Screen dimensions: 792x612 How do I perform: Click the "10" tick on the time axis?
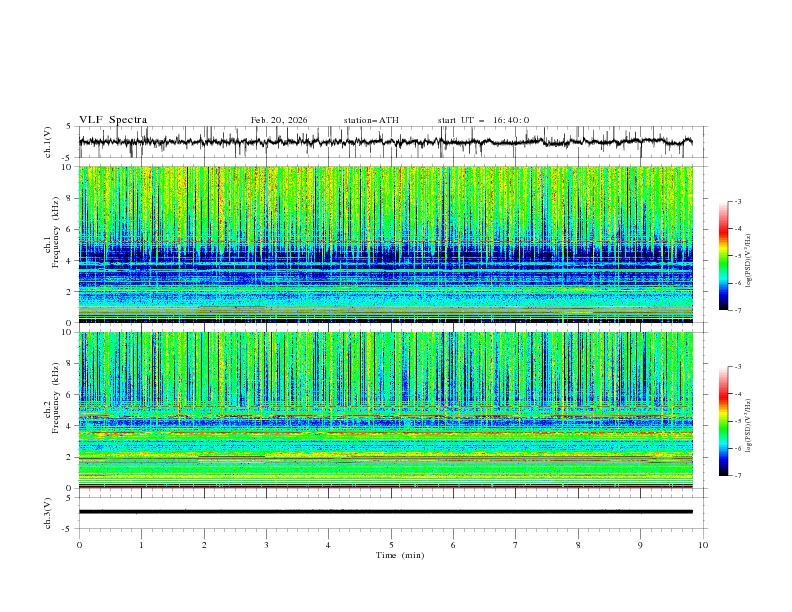click(703, 545)
